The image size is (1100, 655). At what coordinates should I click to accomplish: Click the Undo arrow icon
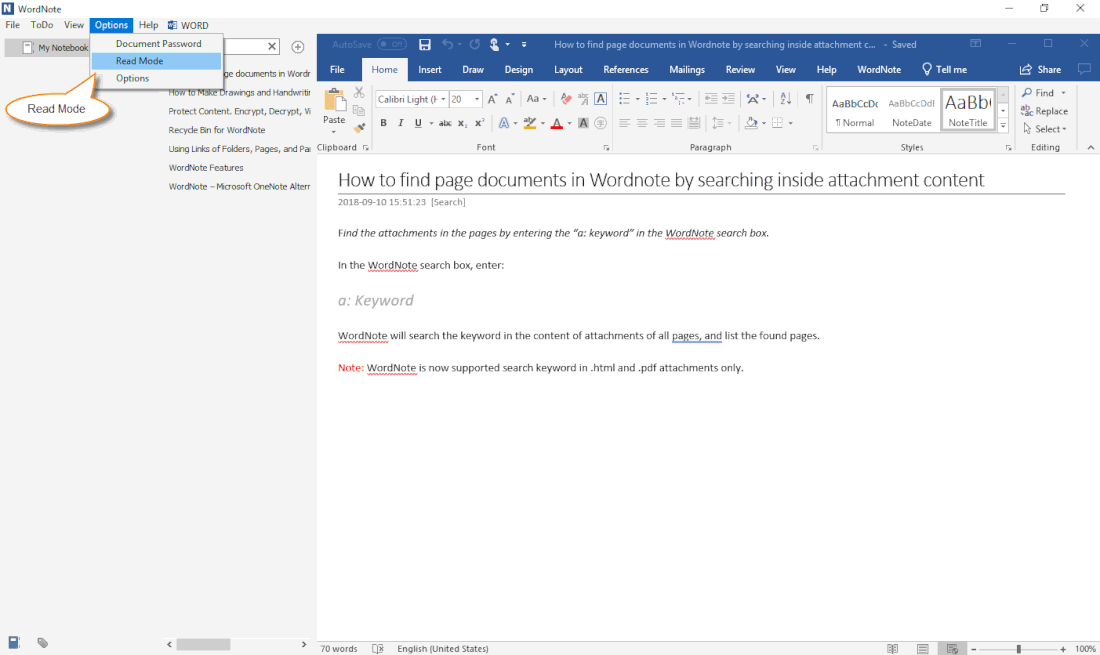tap(448, 44)
